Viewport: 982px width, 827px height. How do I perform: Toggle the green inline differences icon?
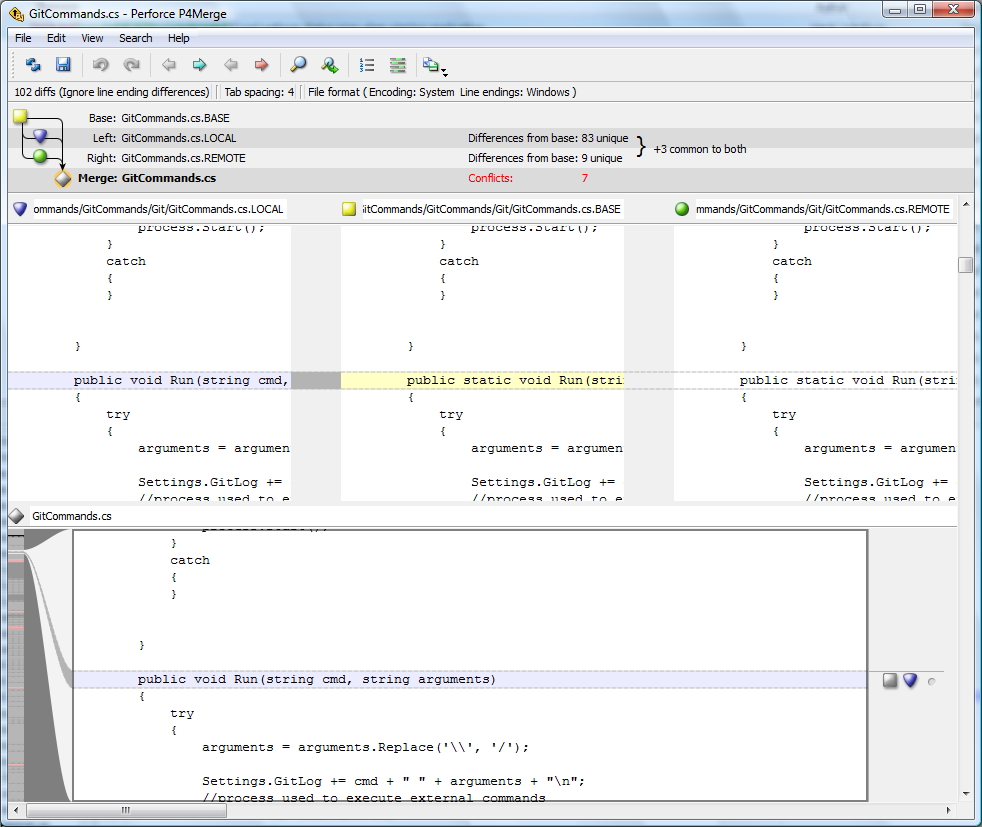pyautogui.click(x=398, y=64)
